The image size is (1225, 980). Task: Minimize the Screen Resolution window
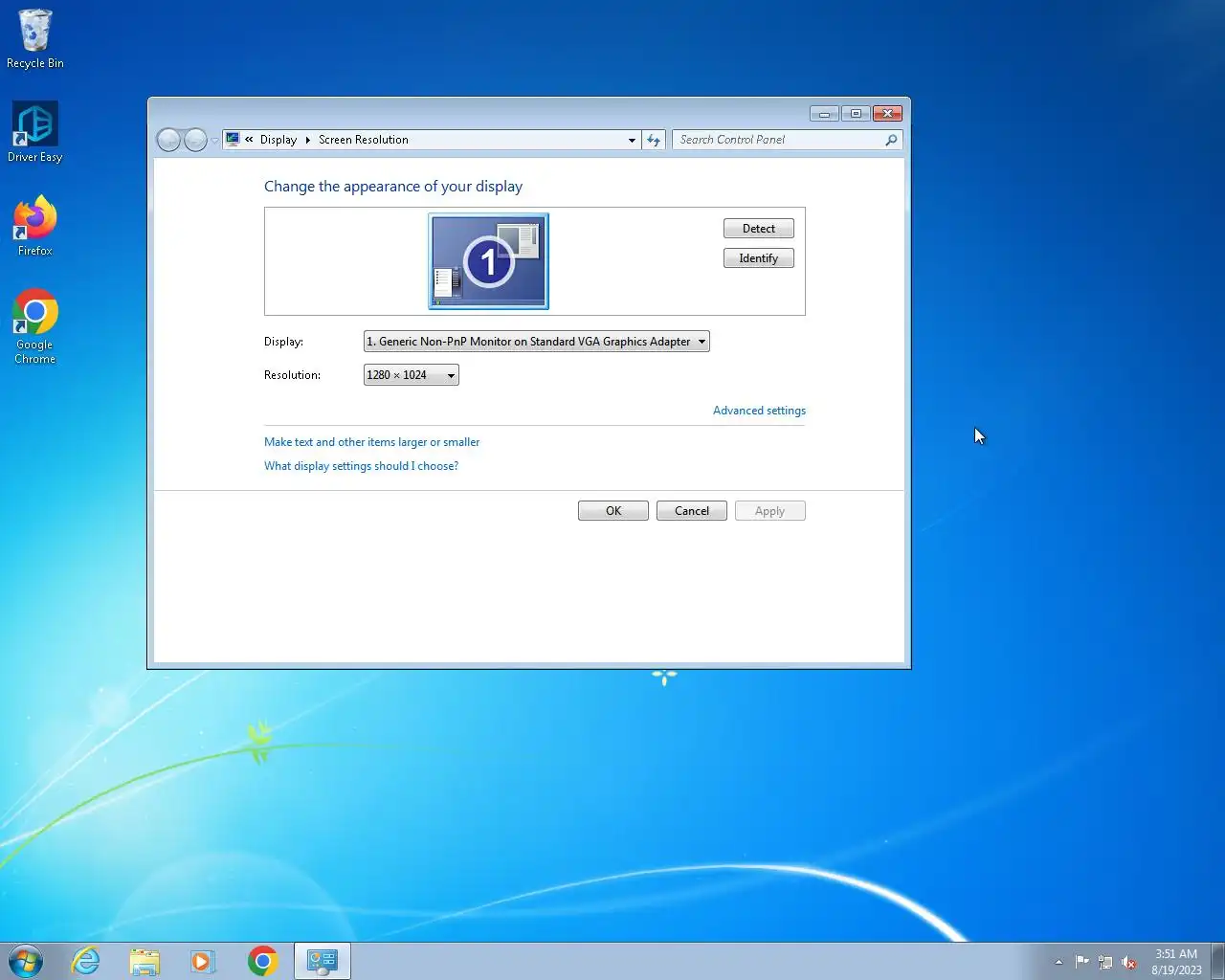coord(824,113)
